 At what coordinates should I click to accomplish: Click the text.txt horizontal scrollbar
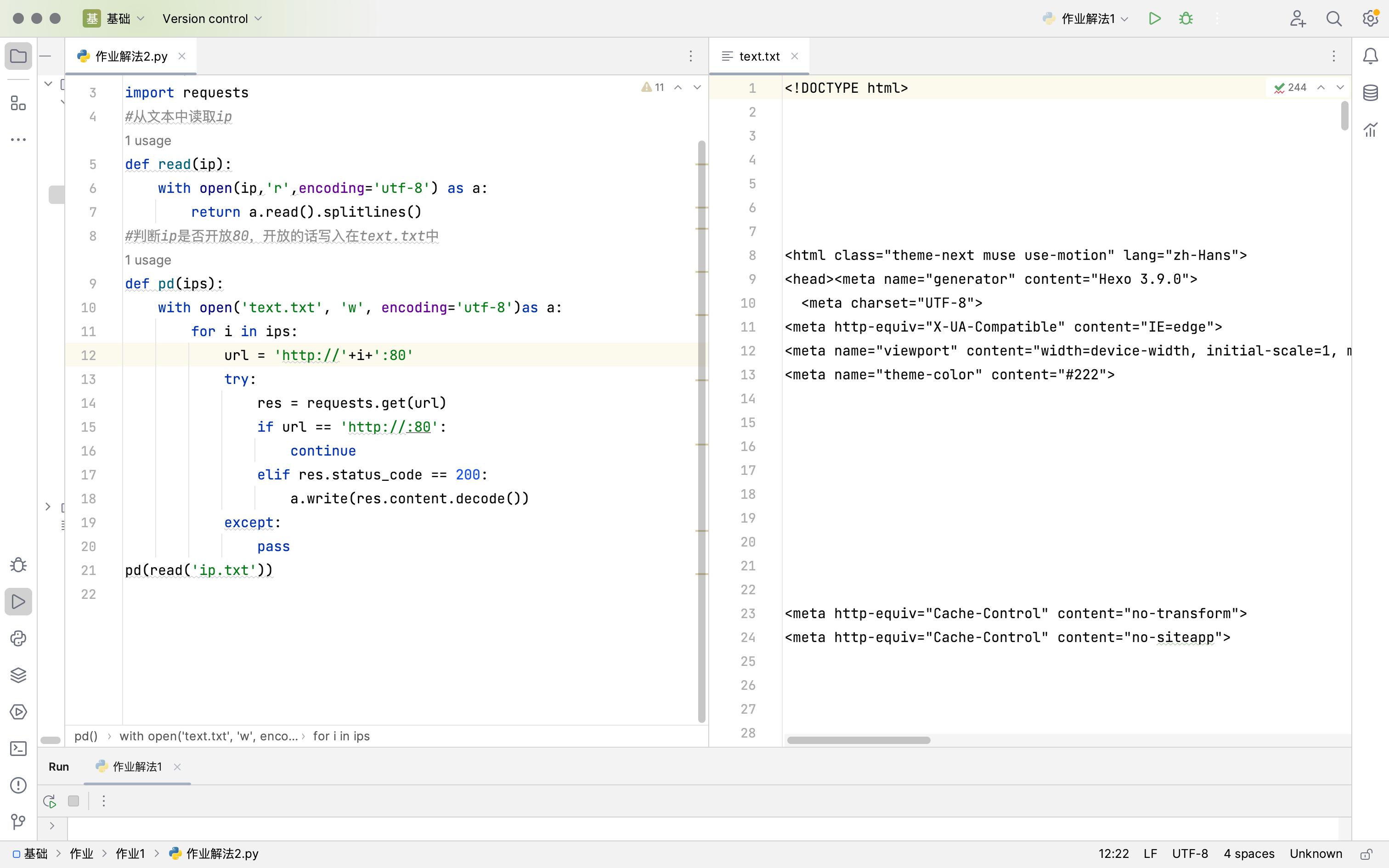(858, 740)
